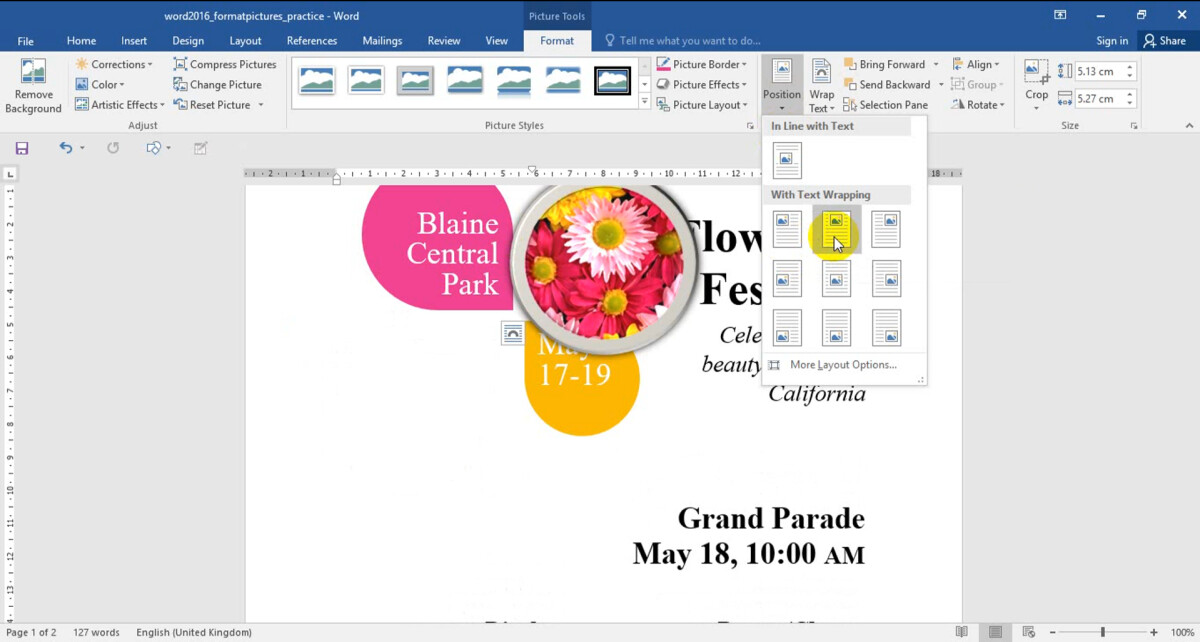The image size is (1200, 642).
Task: Click Send Backward
Action: pyautogui.click(x=887, y=84)
